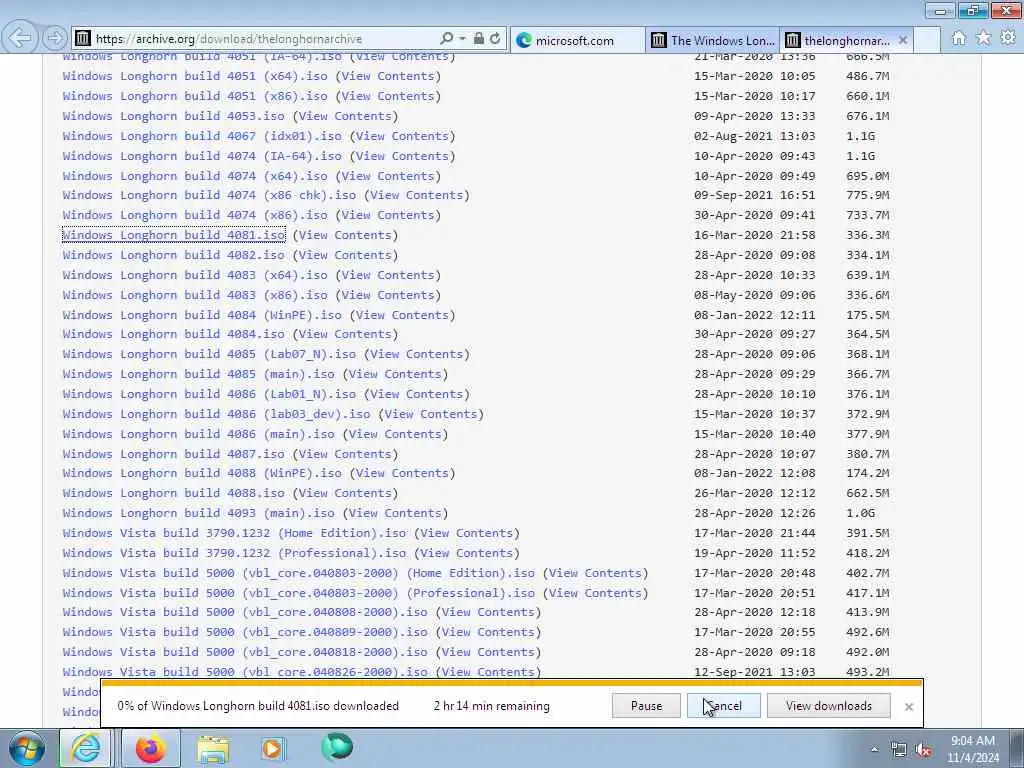Open Vista build 3790.1232 (Professional).iso link
The image size is (1024, 768).
234,553
